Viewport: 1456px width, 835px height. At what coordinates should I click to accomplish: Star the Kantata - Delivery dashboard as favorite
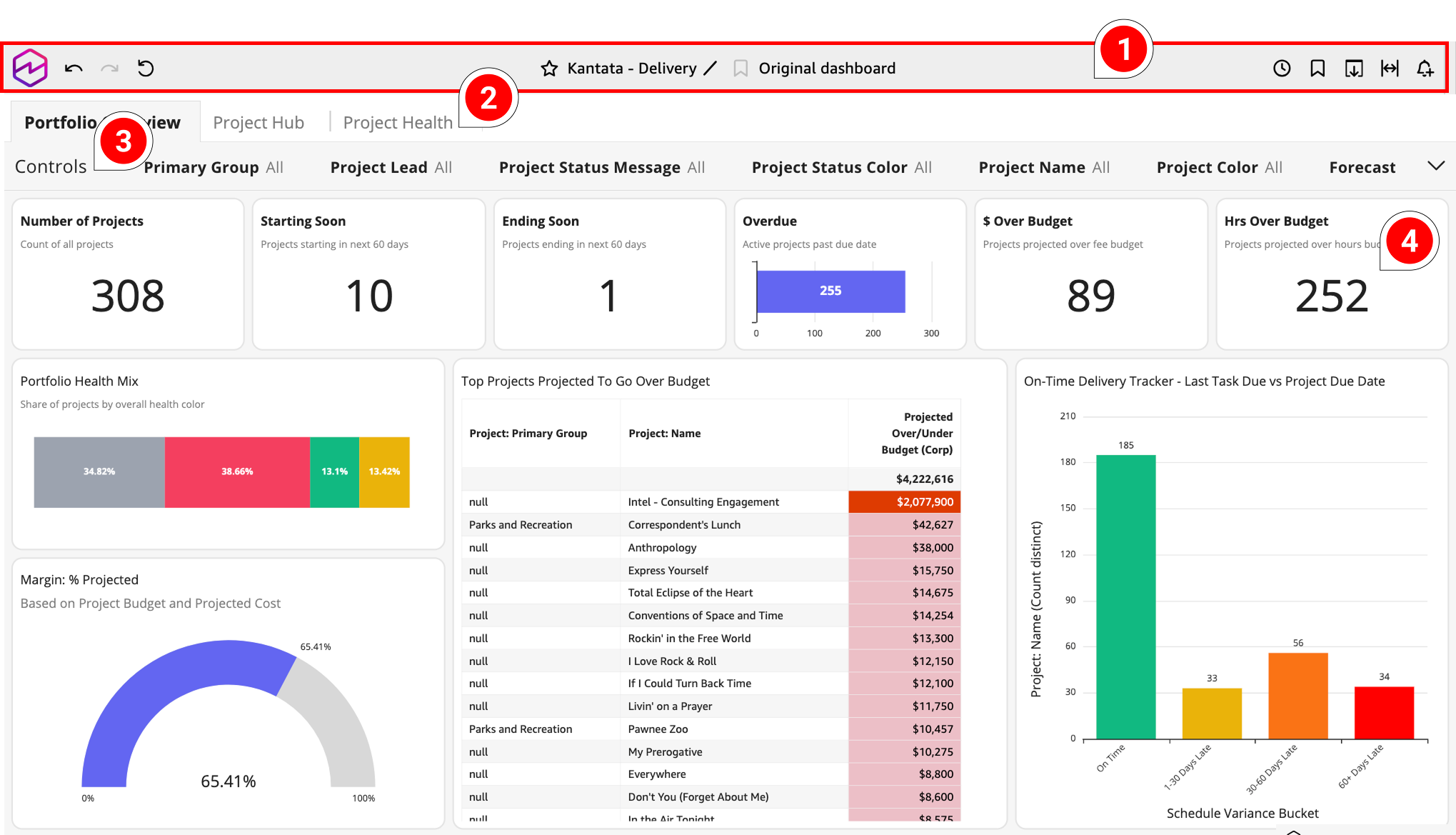549,69
